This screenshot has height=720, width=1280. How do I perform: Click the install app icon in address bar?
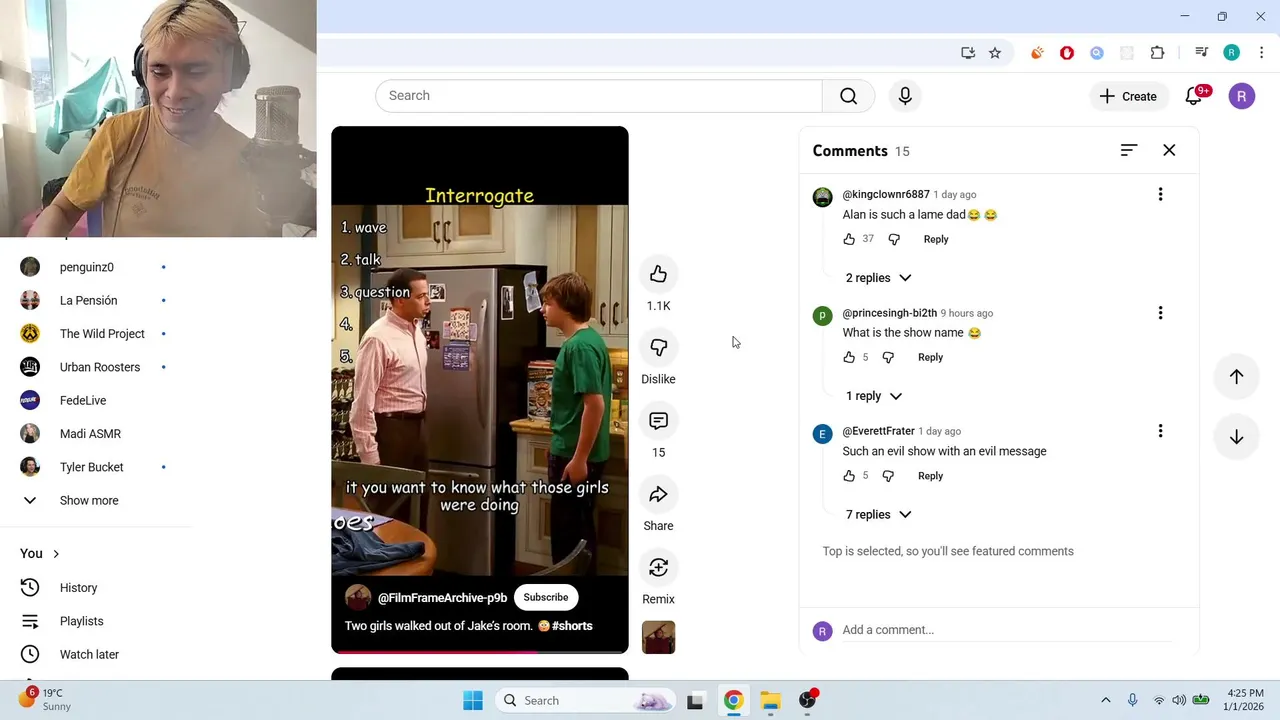[x=968, y=53]
